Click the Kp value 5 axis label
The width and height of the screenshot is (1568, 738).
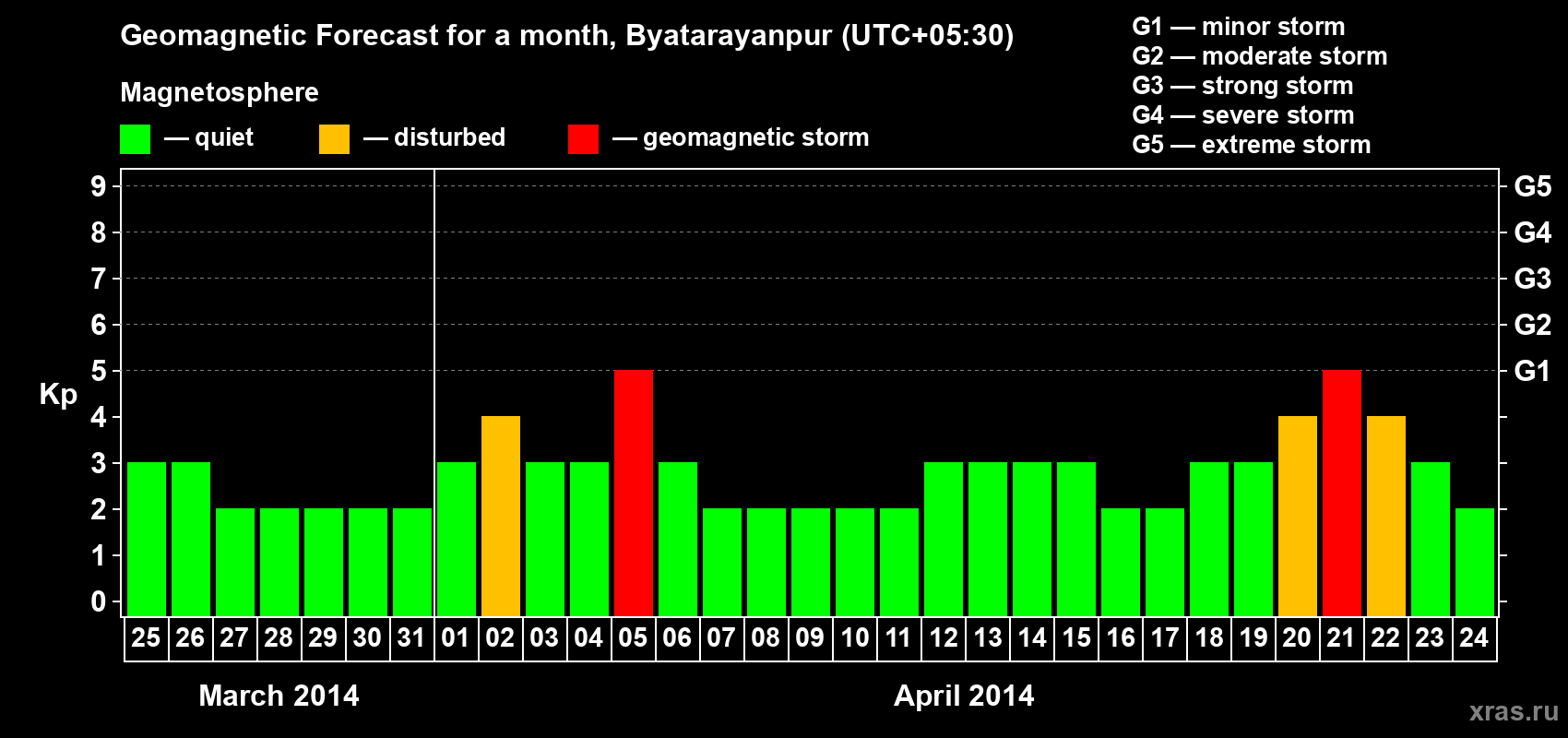click(99, 371)
